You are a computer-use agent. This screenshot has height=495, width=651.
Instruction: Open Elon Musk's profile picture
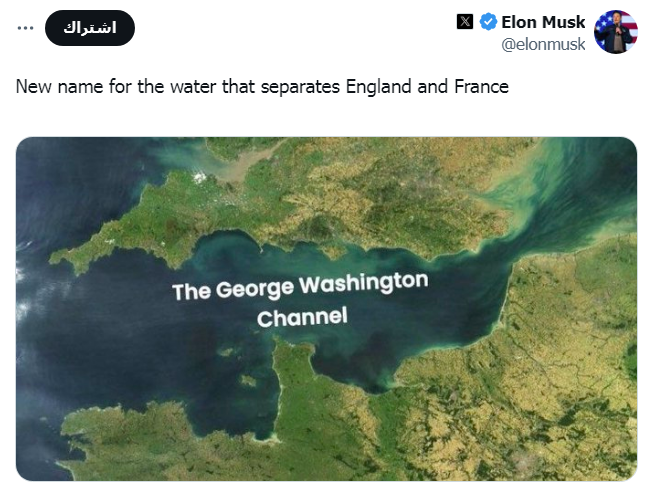pyautogui.click(x=616, y=32)
